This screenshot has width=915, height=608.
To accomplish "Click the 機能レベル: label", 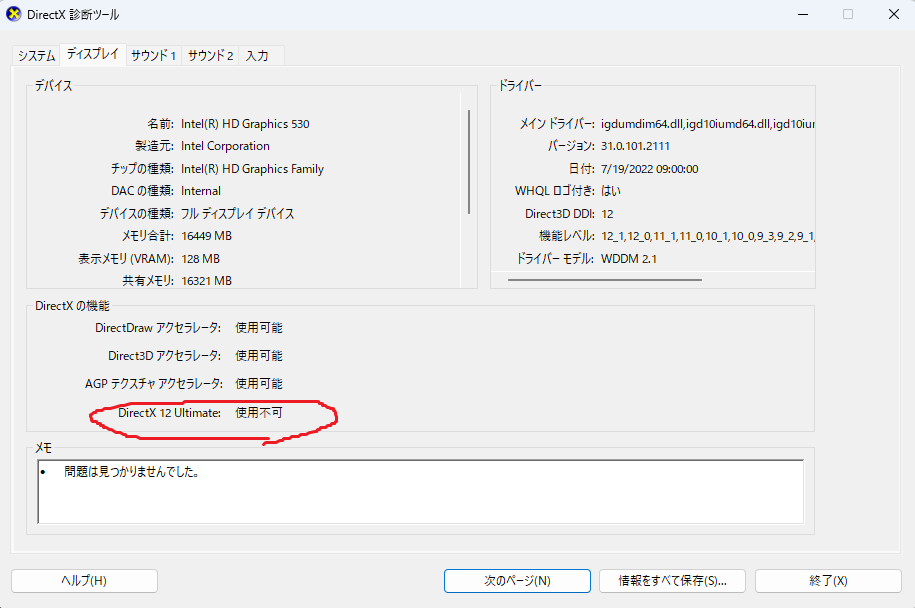I will [x=567, y=236].
